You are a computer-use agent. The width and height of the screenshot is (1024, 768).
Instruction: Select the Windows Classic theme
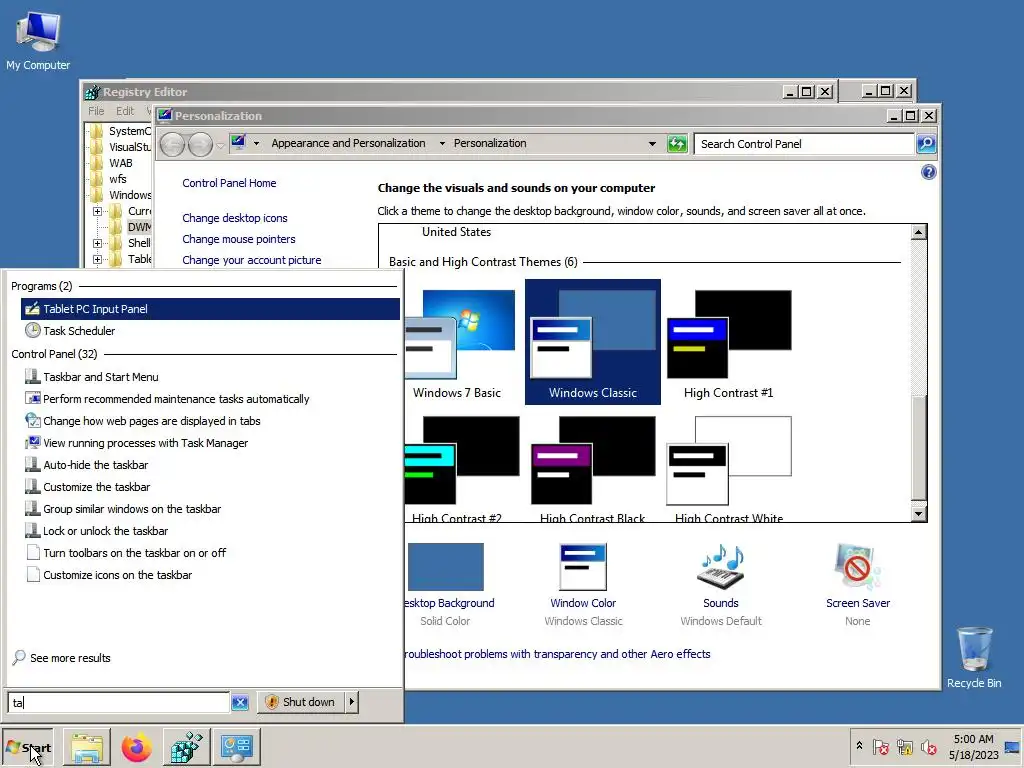point(592,342)
